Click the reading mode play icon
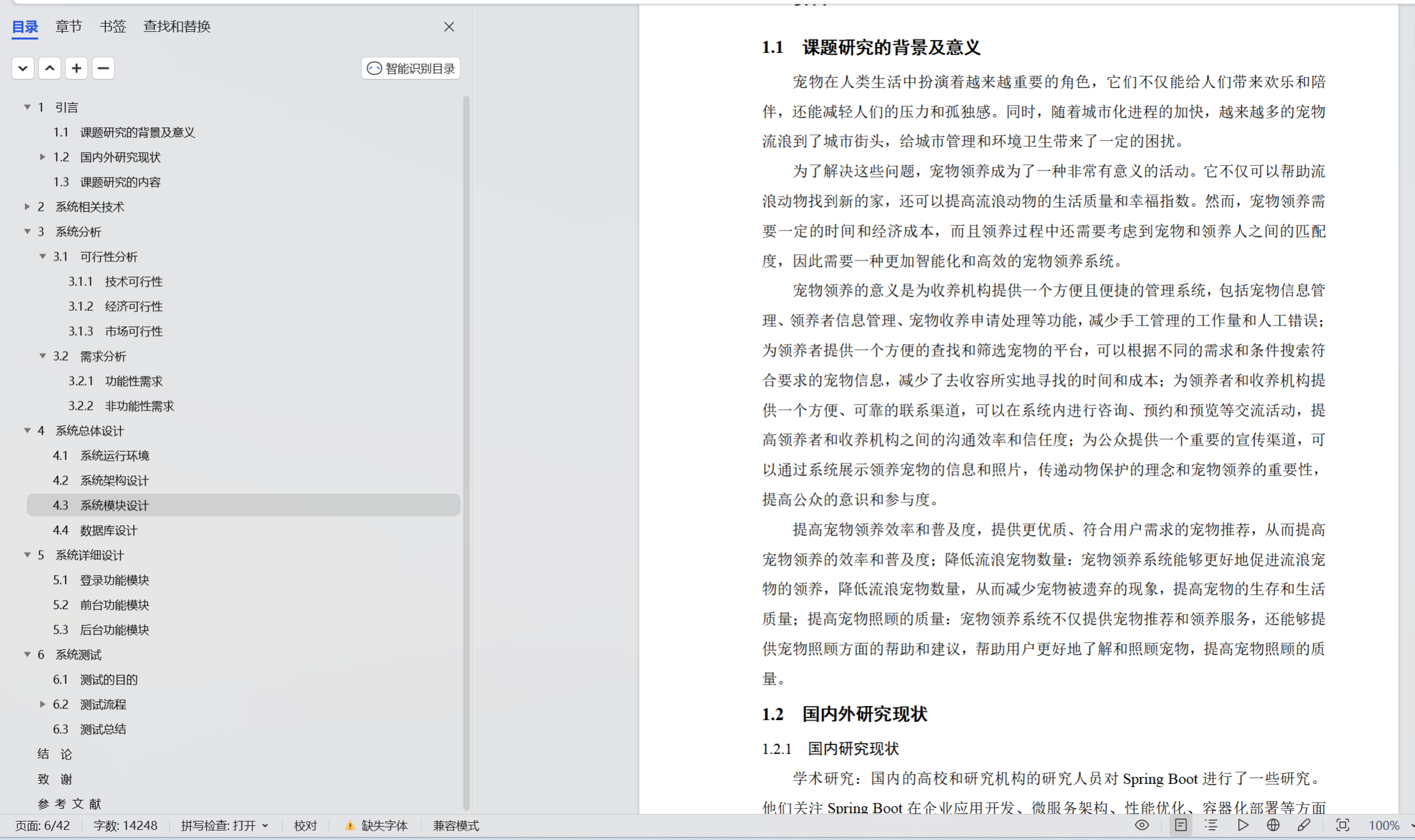The width and height of the screenshot is (1415, 840). tap(1243, 825)
